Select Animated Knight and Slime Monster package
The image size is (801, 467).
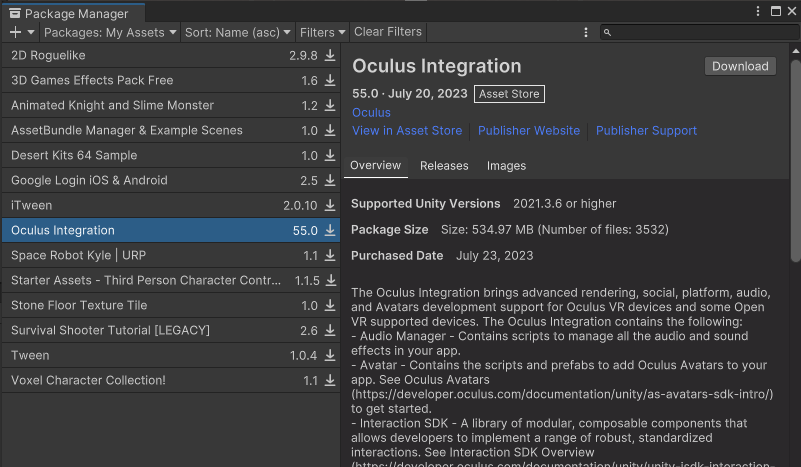(x=171, y=105)
